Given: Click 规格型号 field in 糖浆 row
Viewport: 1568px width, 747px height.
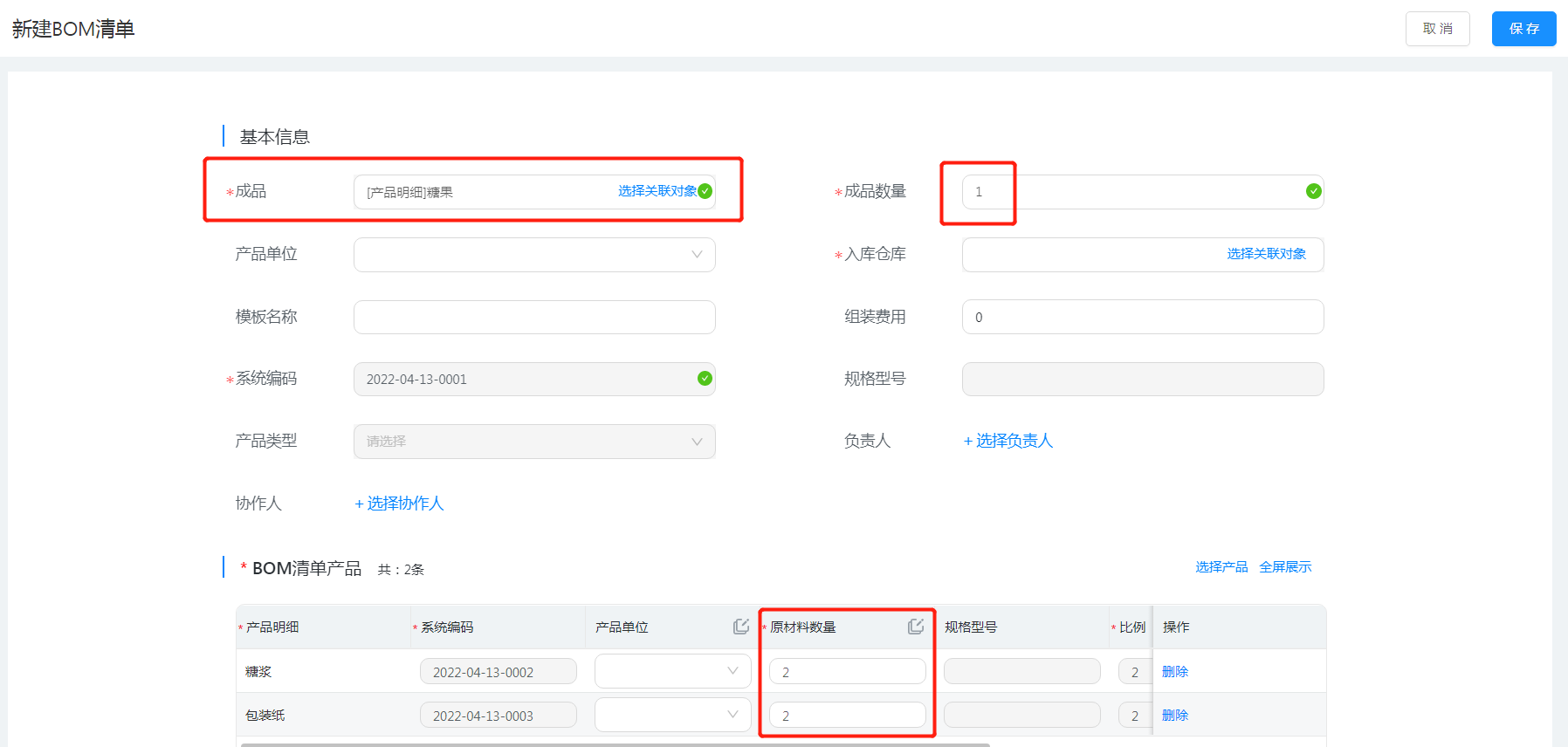Looking at the screenshot, I should (1022, 671).
